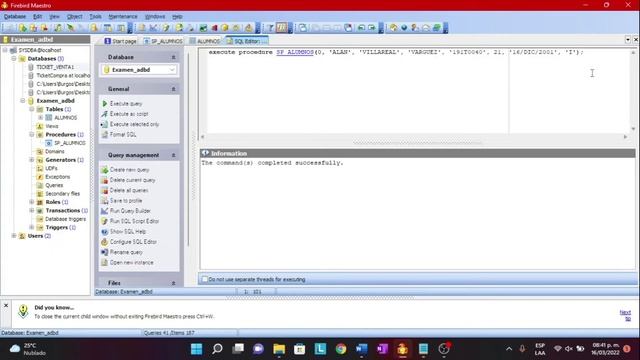Open the Maintenance menu
This screenshot has width=640, height=360.
pos(122,16)
